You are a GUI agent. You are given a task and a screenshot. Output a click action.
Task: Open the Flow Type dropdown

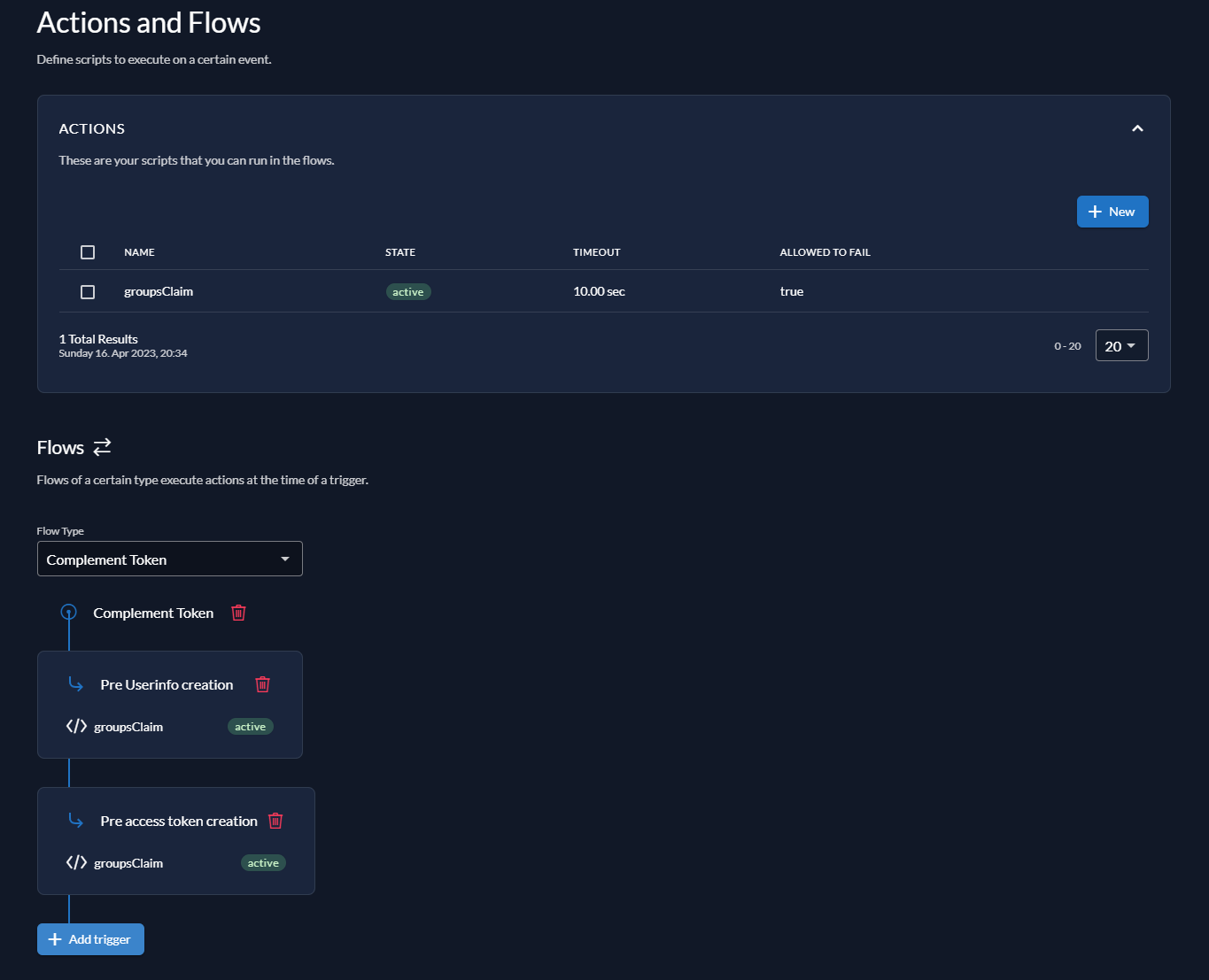click(170, 559)
